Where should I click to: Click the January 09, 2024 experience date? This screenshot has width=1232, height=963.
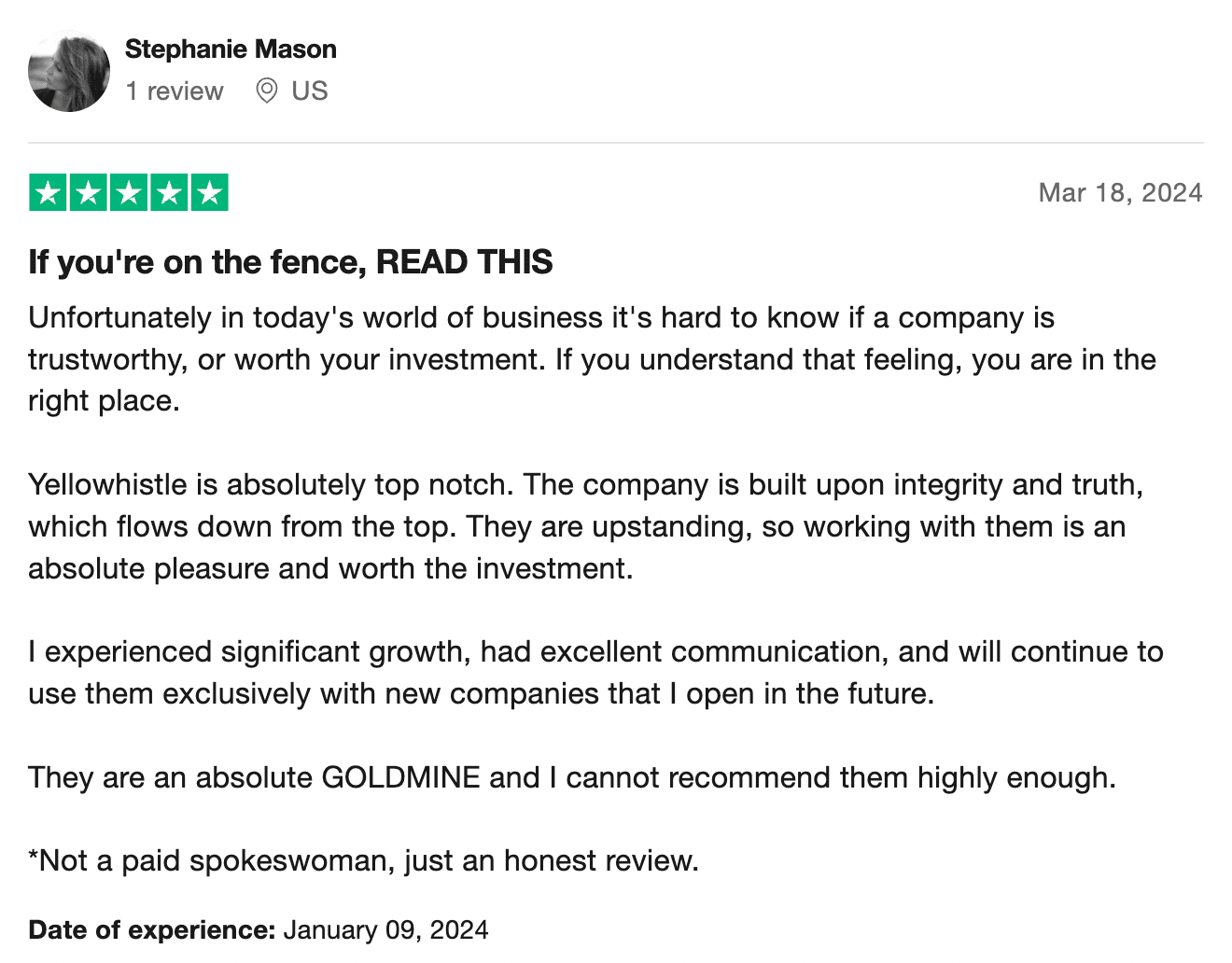(385, 929)
